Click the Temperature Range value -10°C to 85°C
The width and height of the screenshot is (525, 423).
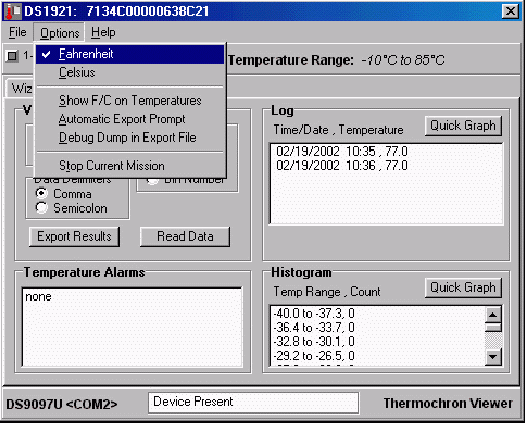[403, 60]
